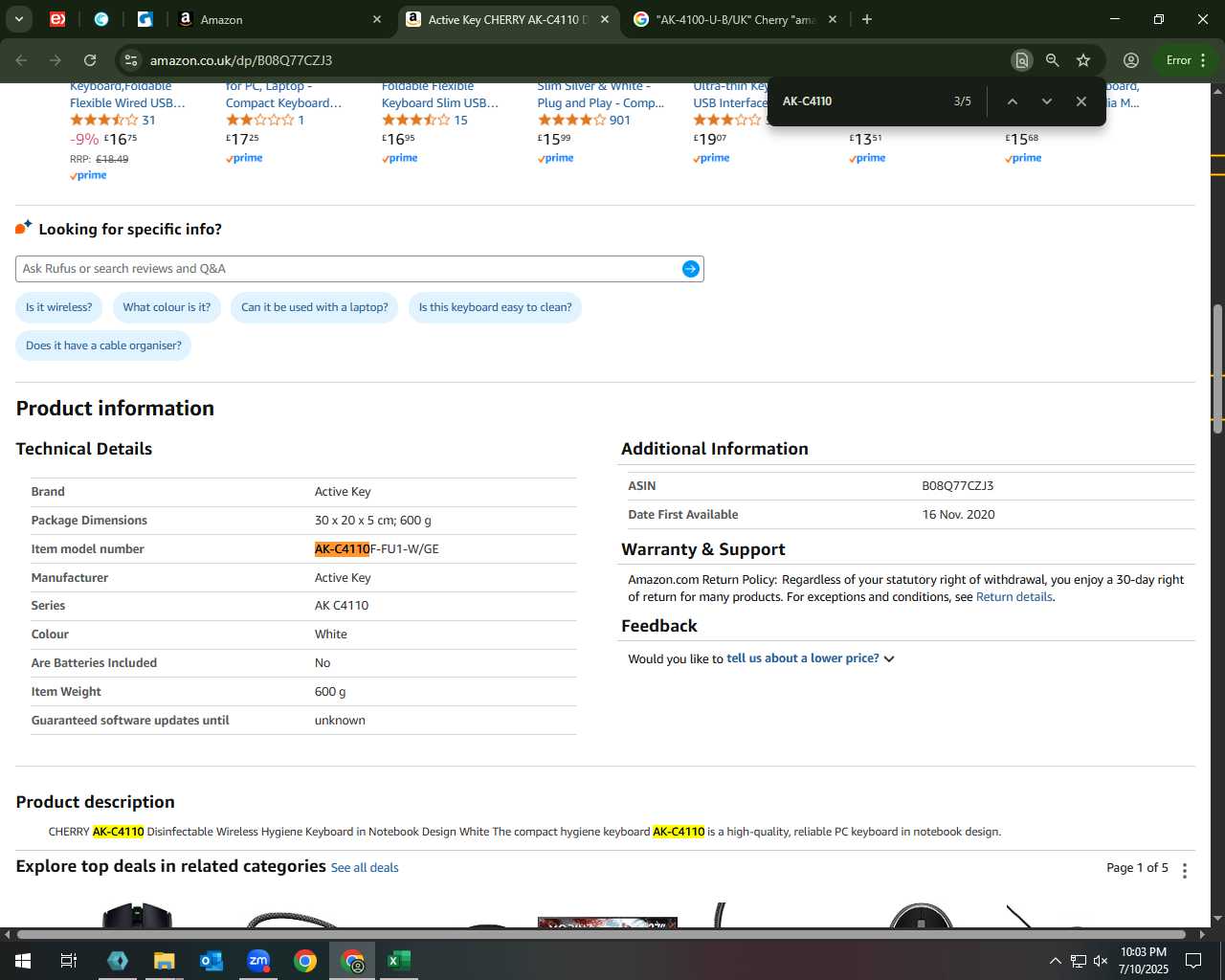The width and height of the screenshot is (1225, 980).
Task: Open See all deals link
Action: (x=365, y=868)
